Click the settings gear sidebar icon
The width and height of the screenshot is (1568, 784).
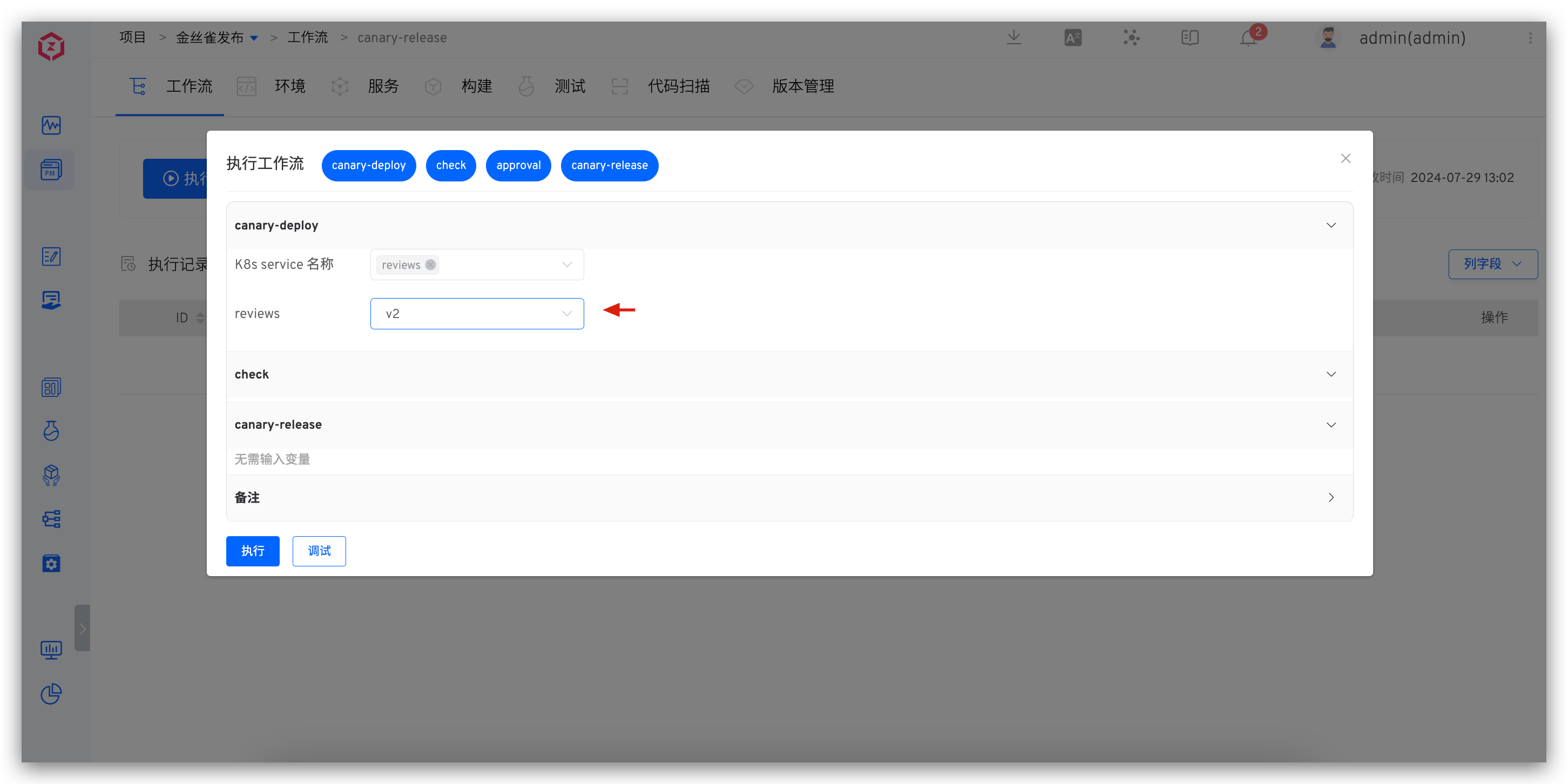[51, 564]
